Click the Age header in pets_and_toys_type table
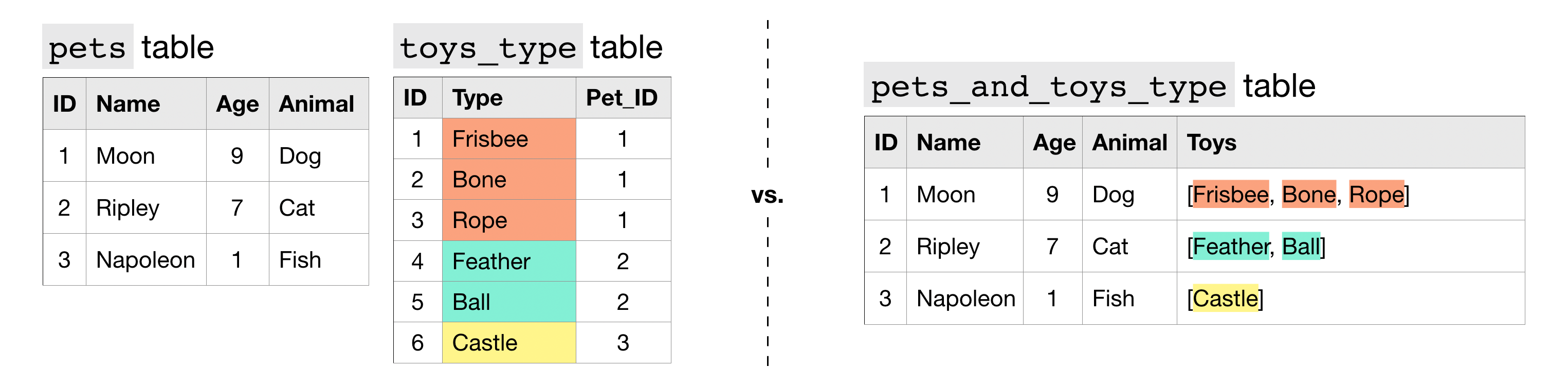The width and height of the screenshot is (1568, 384). click(x=1054, y=143)
